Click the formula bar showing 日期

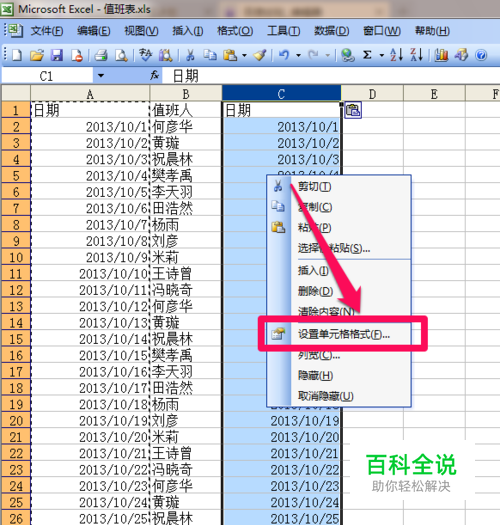[330, 76]
